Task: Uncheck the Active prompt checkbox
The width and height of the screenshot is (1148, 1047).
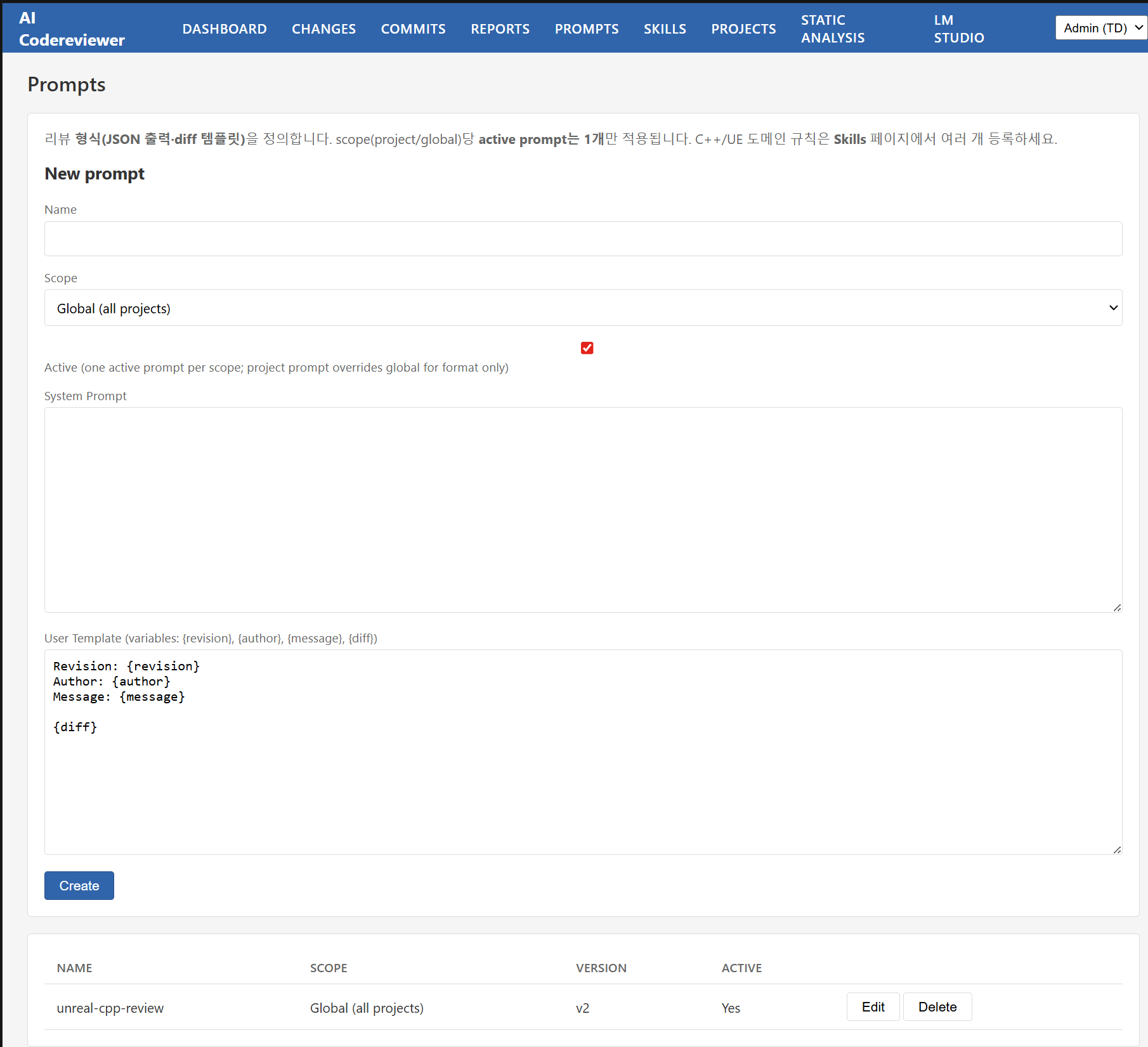Action: [587, 348]
